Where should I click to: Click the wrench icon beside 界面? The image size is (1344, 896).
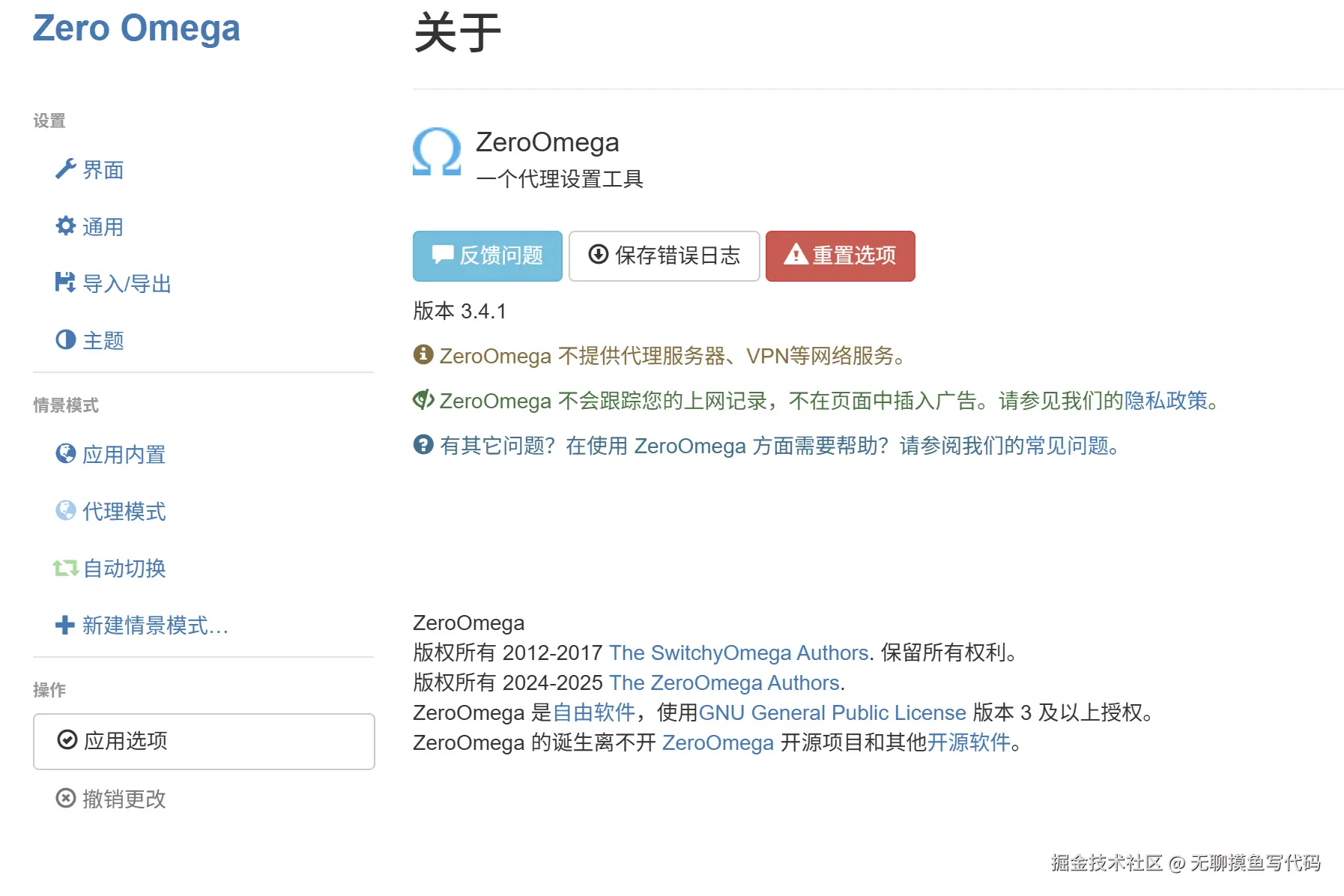pos(66,169)
